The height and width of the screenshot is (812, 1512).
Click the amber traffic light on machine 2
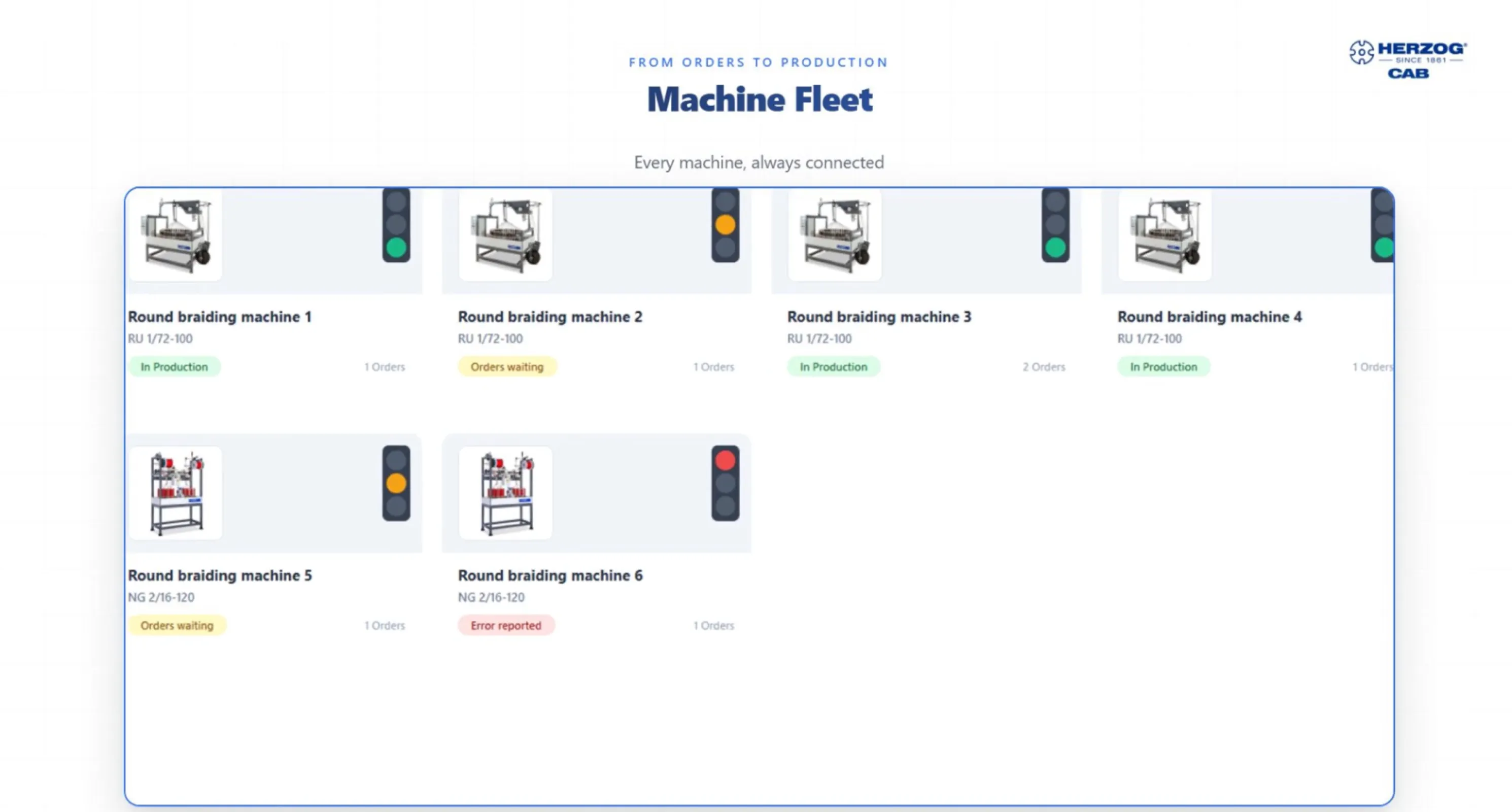(726, 225)
